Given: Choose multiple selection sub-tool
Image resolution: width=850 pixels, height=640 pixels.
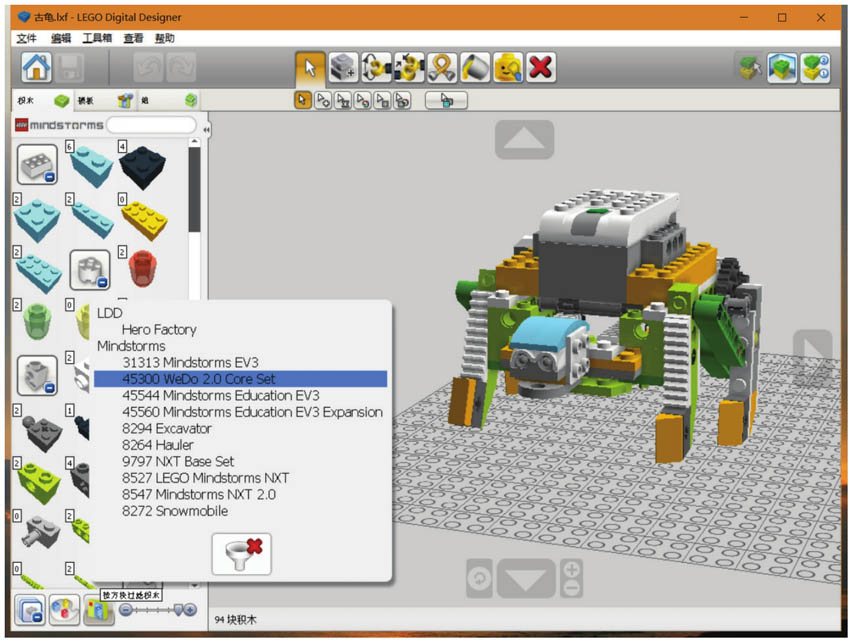Looking at the screenshot, I should [x=323, y=100].
